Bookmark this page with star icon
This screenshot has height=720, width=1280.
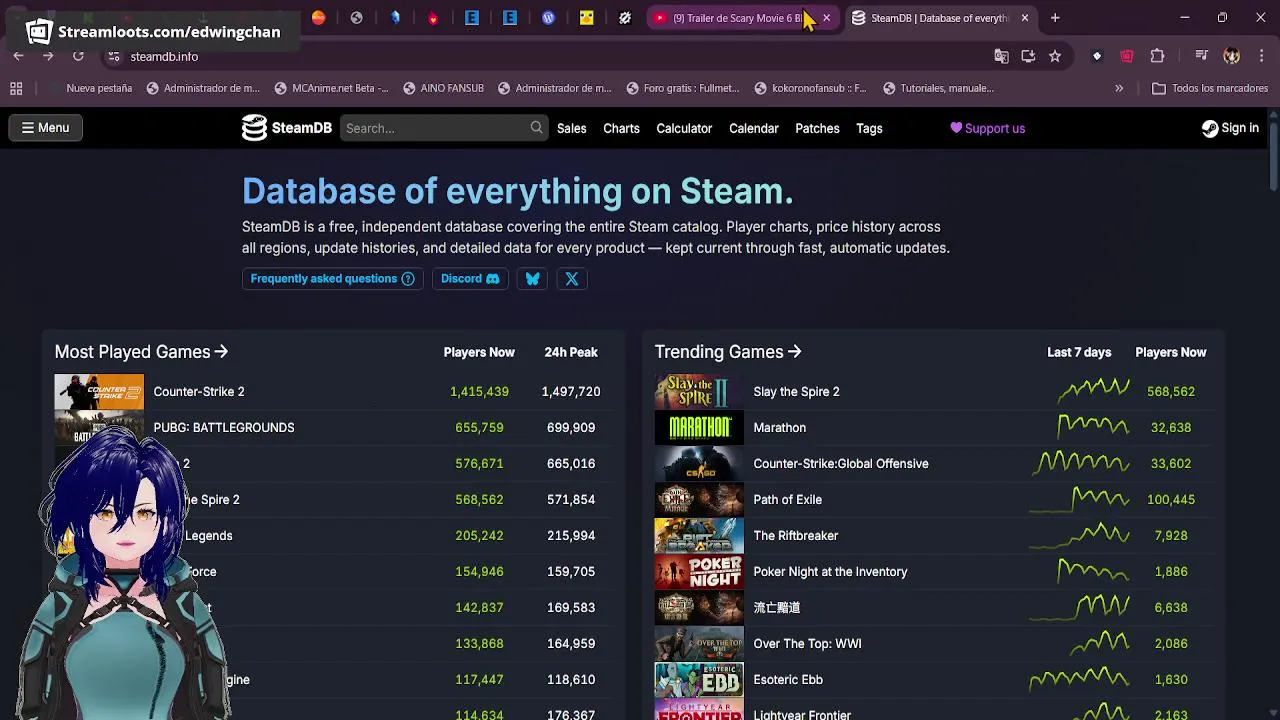[1055, 57]
